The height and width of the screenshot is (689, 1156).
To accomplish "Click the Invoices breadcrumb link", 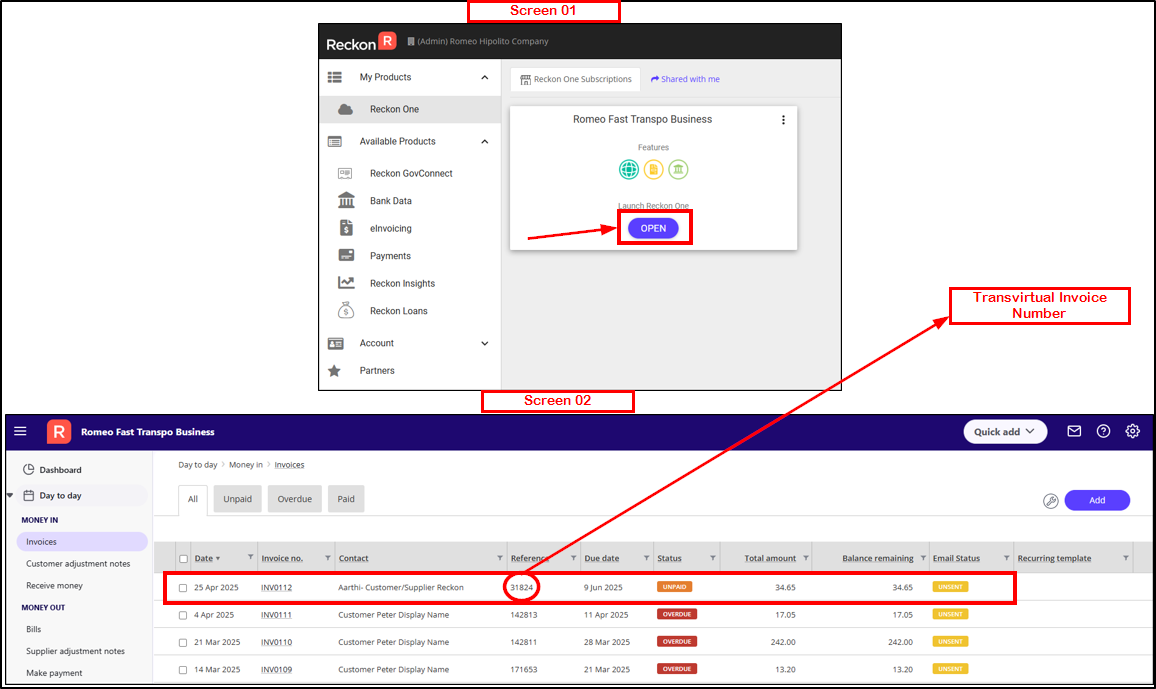I will (x=289, y=465).
